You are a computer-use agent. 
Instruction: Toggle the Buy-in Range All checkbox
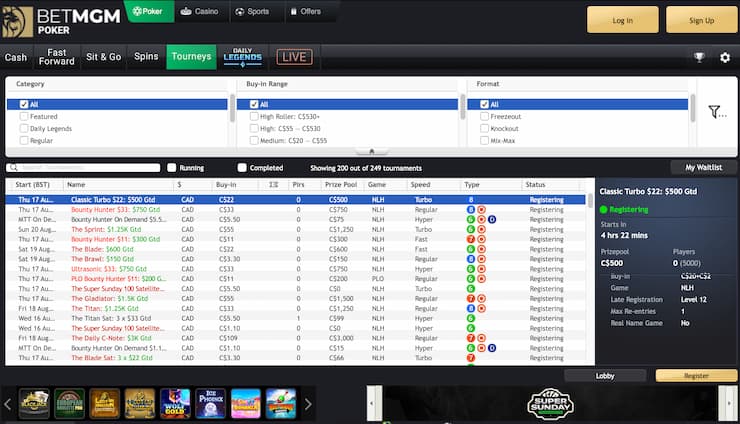click(x=254, y=104)
